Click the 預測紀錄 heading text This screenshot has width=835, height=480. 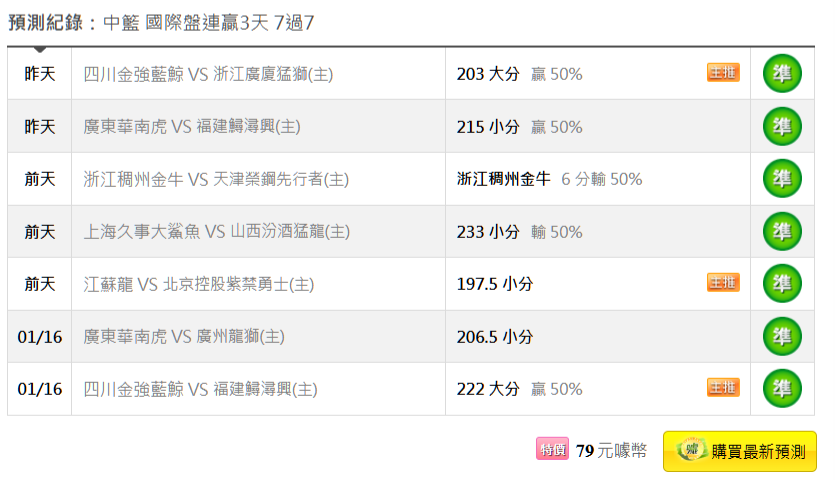46,23
